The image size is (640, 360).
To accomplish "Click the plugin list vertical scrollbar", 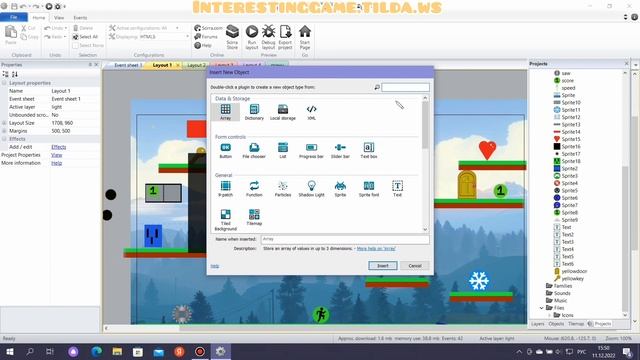I will 425,124.
